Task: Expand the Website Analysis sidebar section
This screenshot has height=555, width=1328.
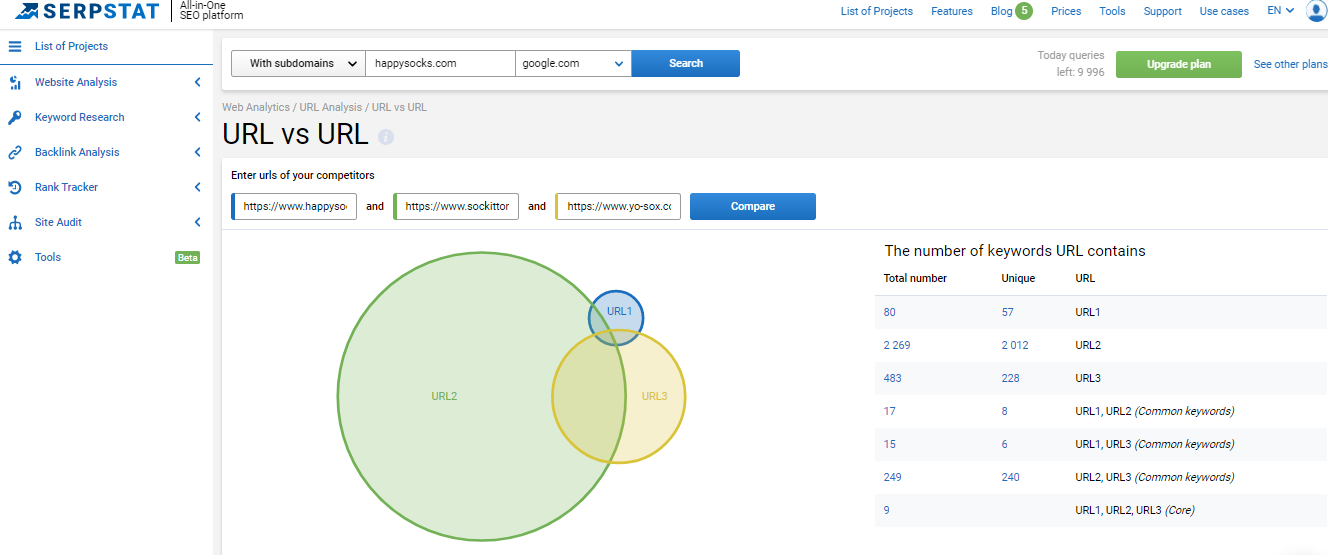Action: [197, 83]
